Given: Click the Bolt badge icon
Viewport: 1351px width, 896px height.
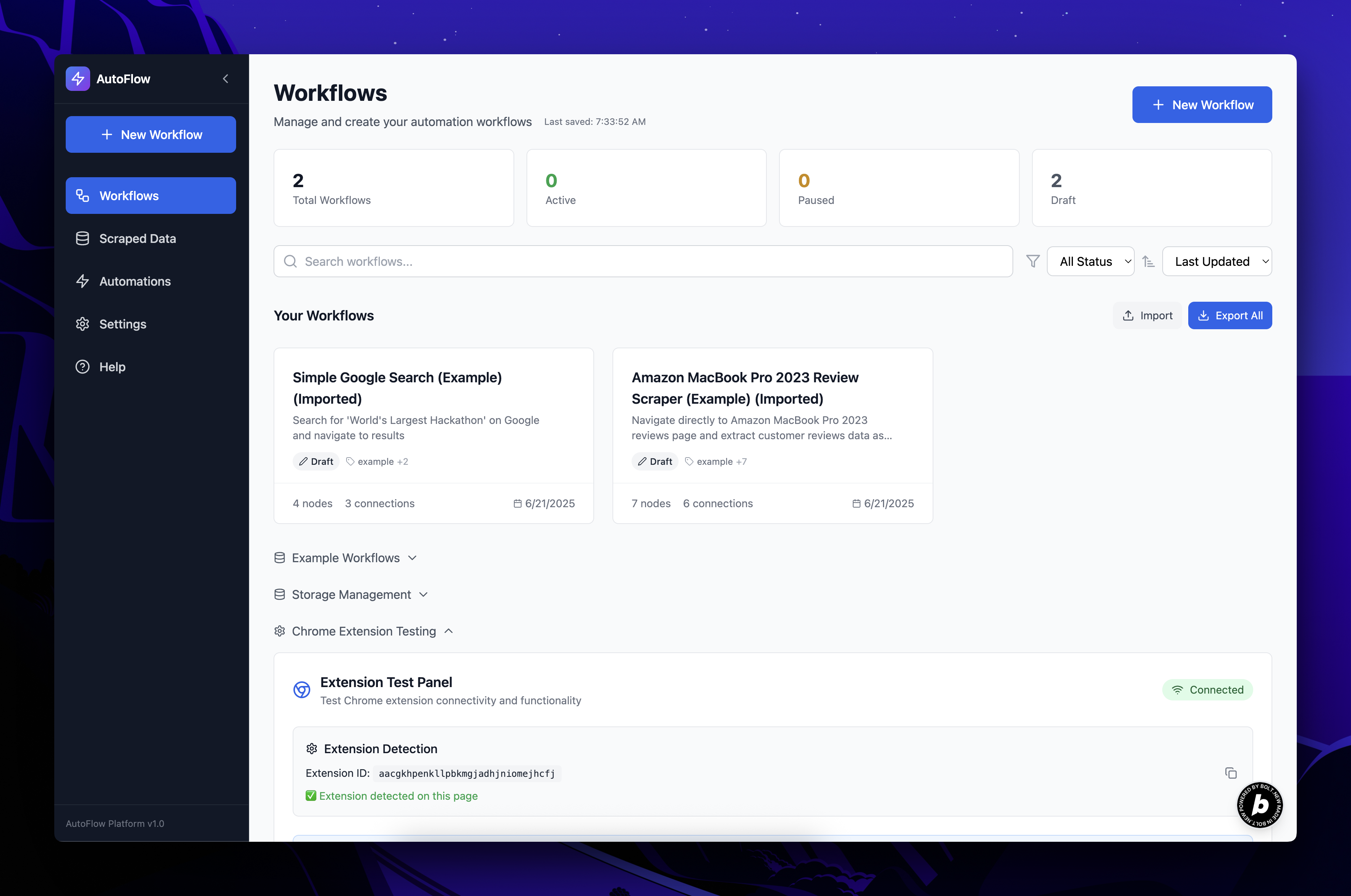Looking at the screenshot, I should 1260,805.
